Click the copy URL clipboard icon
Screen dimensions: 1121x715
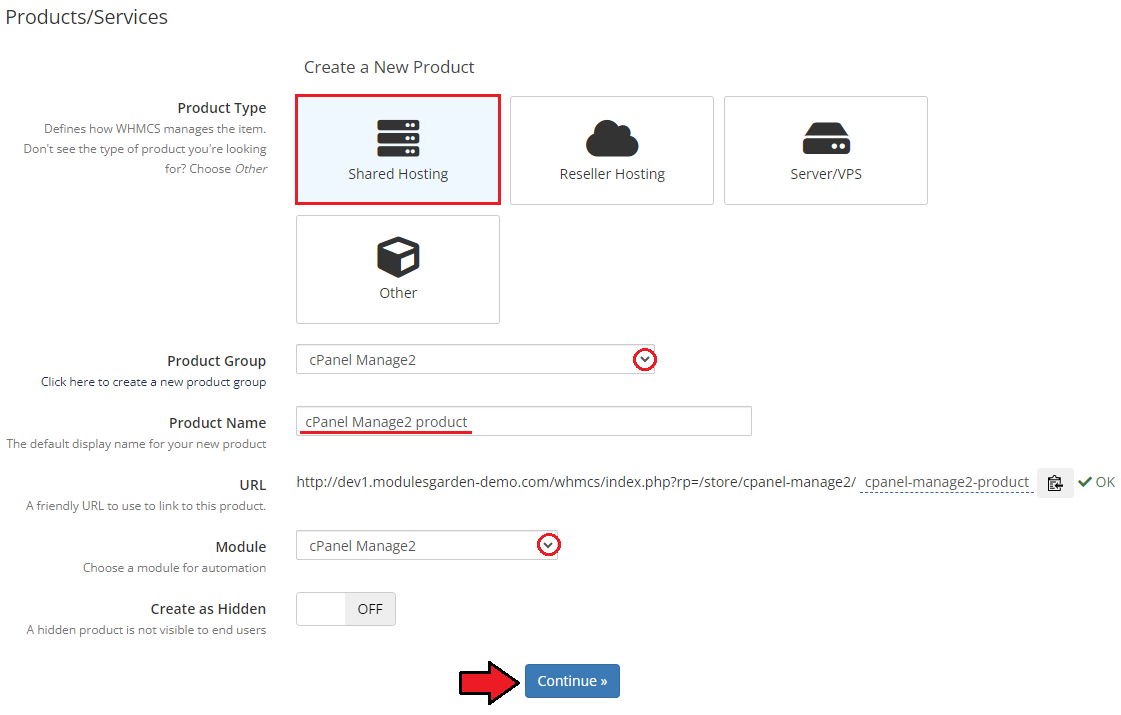click(1055, 483)
